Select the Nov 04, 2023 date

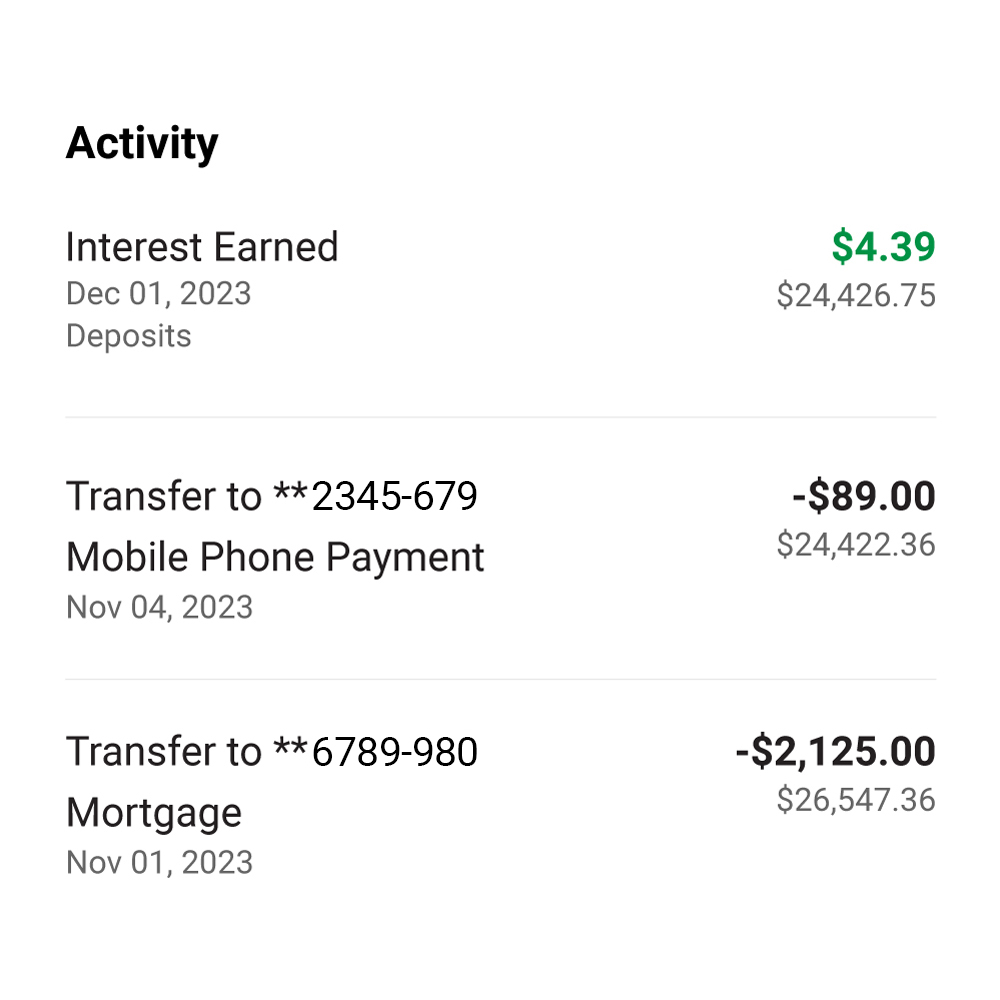pyautogui.click(x=158, y=607)
